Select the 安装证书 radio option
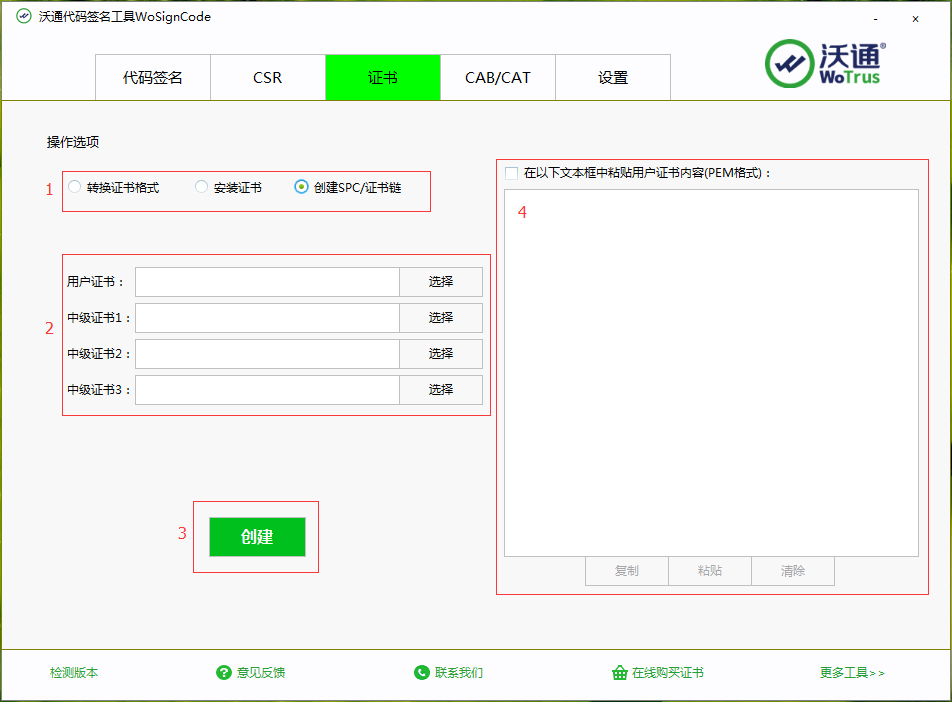952x702 pixels. tap(202, 187)
